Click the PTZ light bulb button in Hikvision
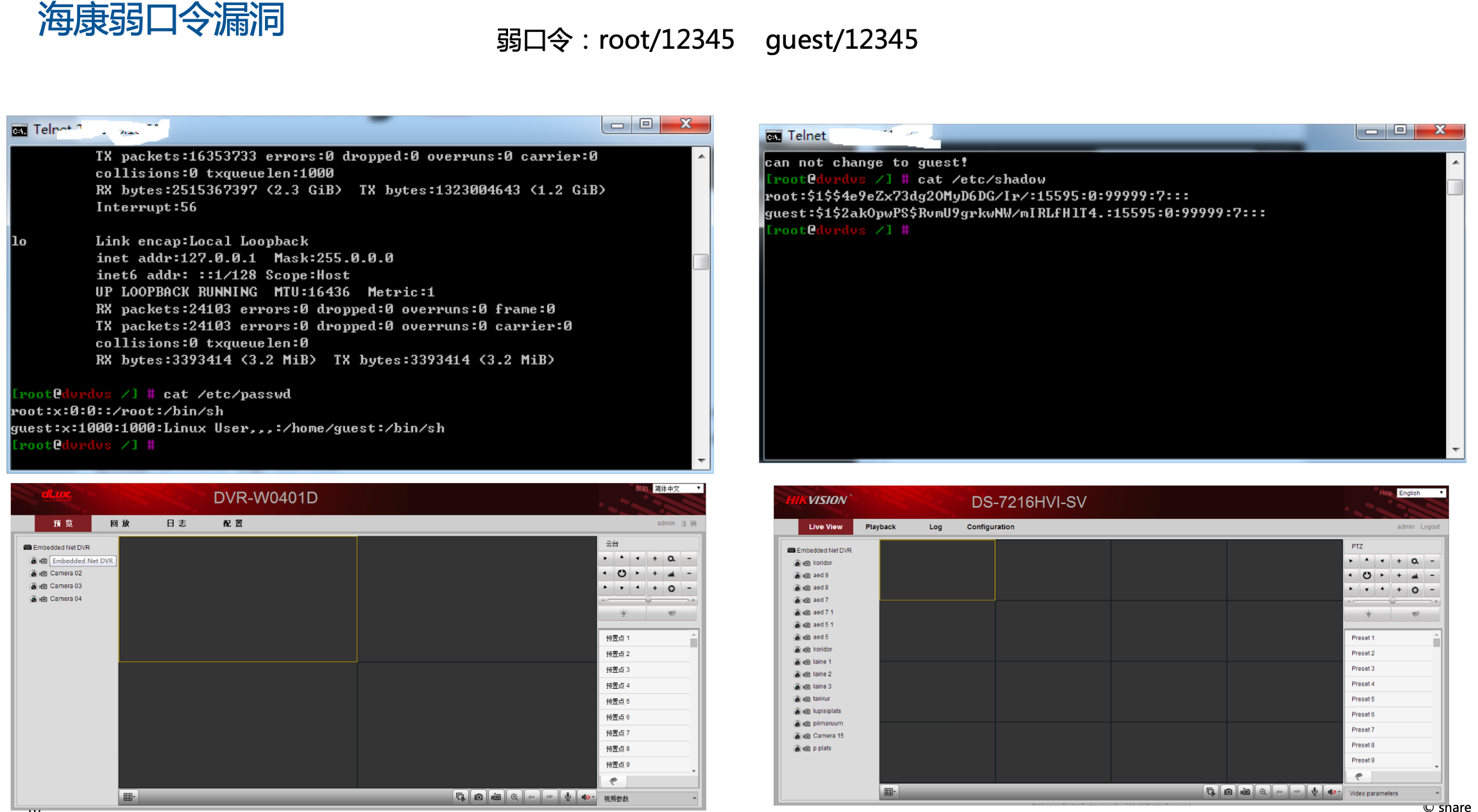 coord(1368,614)
